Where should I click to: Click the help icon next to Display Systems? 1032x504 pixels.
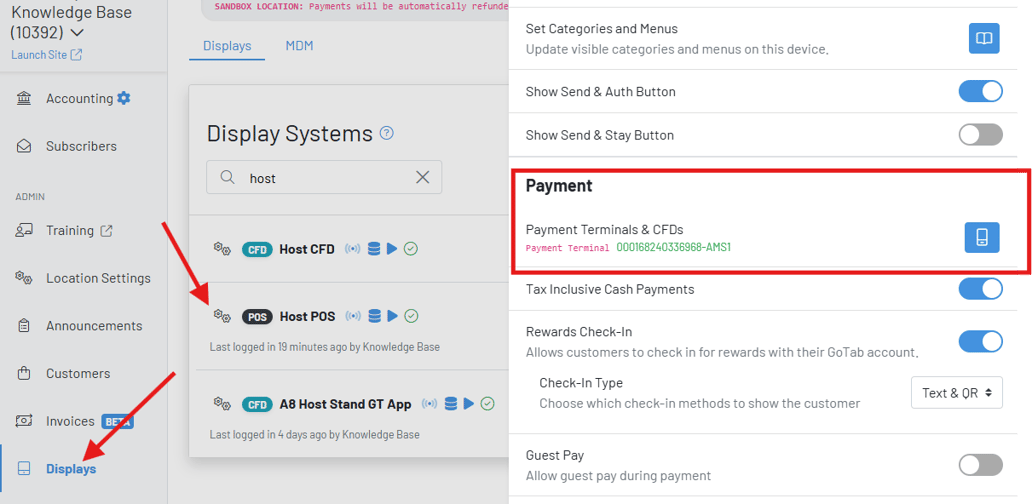click(x=387, y=133)
